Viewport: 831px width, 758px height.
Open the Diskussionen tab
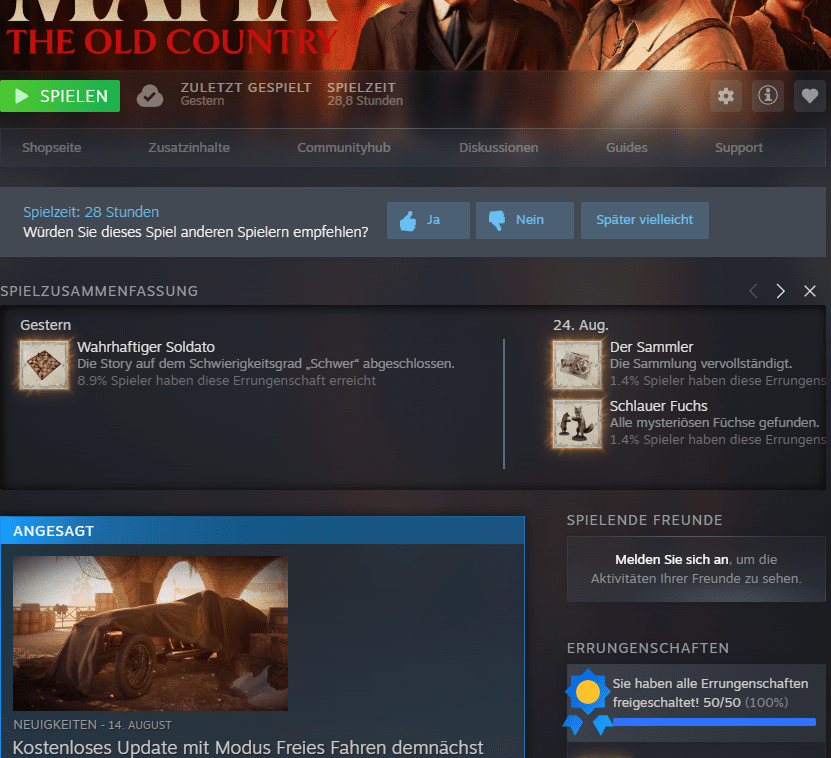coord(499,147)
